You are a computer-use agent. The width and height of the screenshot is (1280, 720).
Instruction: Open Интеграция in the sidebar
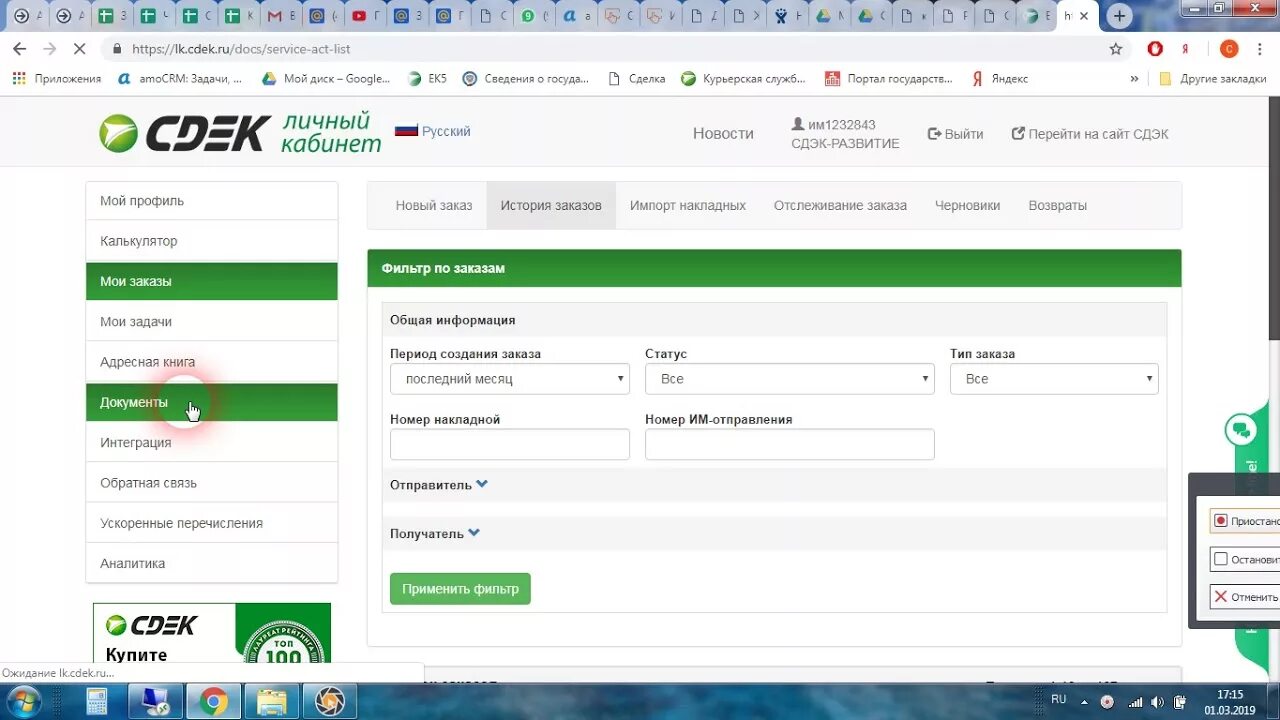pos(212,442)
